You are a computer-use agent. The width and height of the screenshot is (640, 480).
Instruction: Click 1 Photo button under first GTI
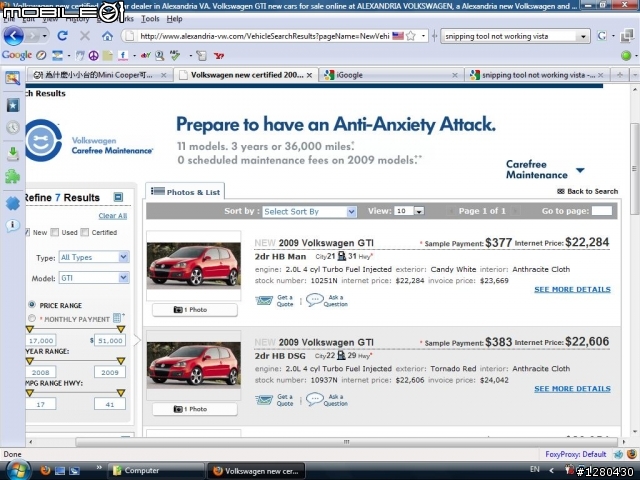coord(195,310)
